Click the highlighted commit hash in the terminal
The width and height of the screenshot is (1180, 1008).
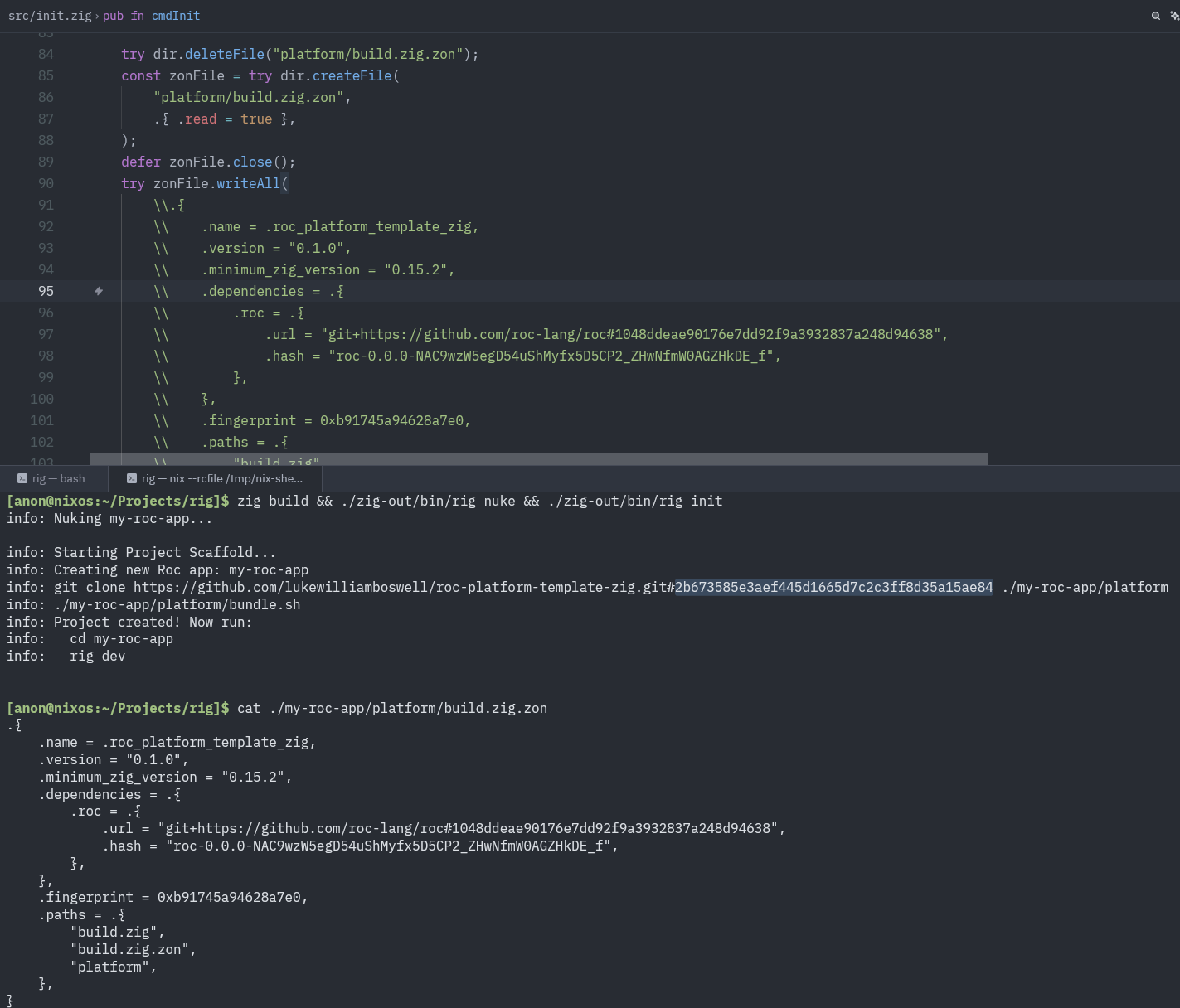pyautogui.click(x=833, y=587)
